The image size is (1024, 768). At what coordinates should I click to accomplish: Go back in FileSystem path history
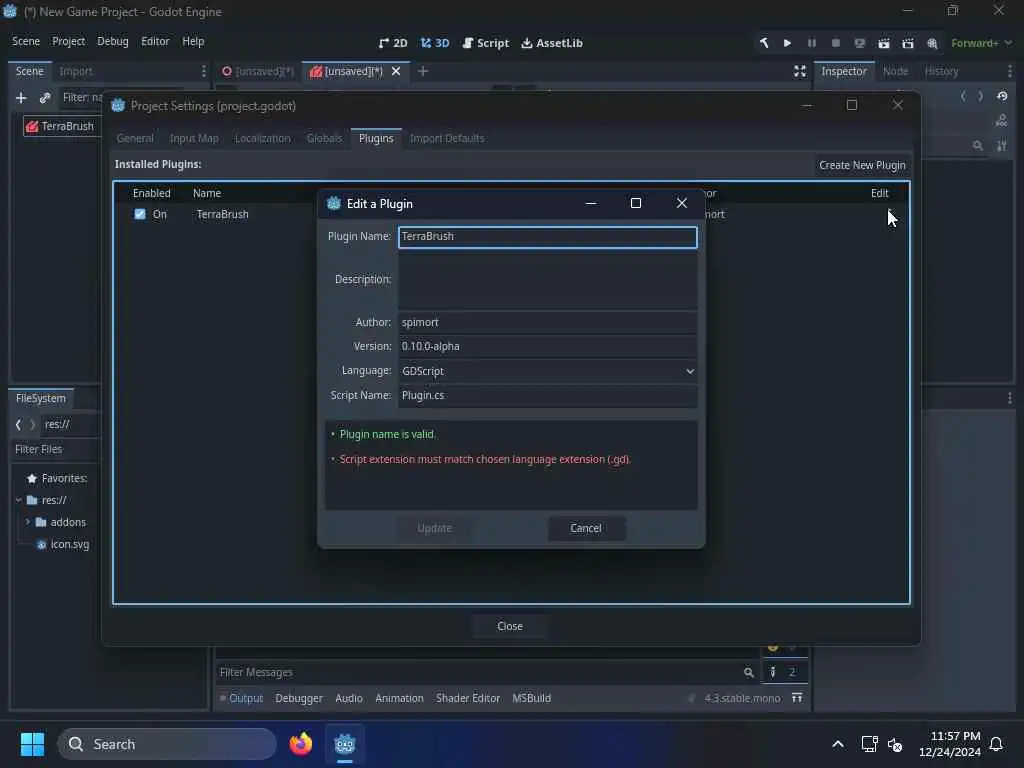(18, 424)
